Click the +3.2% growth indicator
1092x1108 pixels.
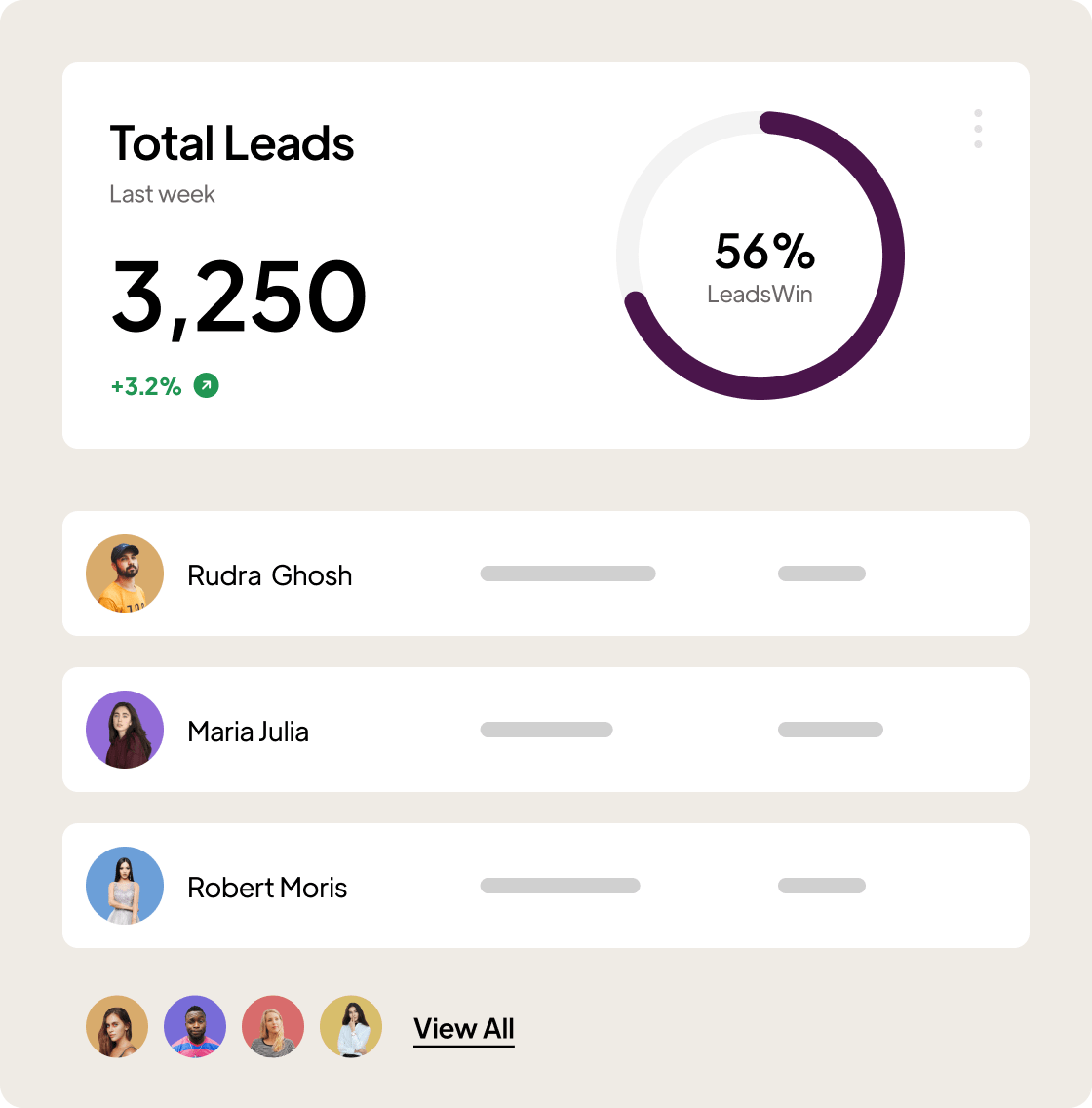pos(146,386)
